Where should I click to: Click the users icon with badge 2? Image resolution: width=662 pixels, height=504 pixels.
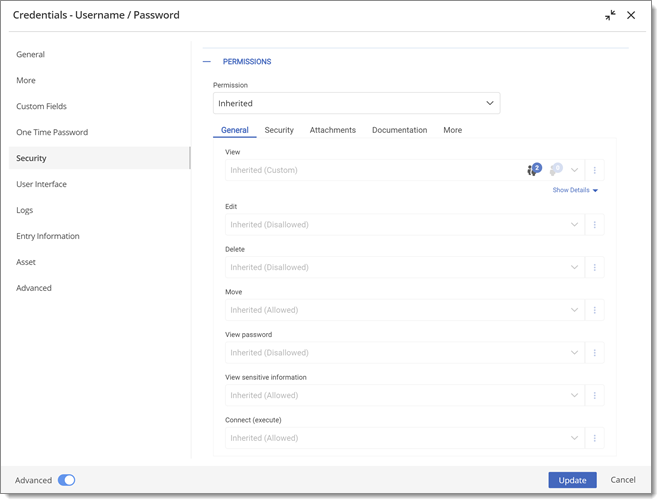click(x=534, y=170)
